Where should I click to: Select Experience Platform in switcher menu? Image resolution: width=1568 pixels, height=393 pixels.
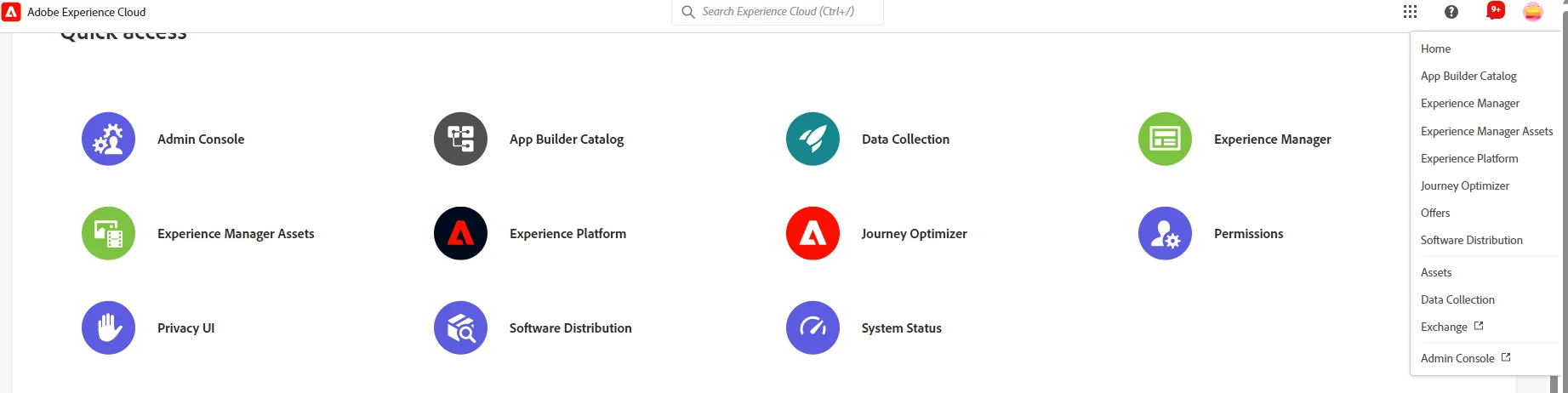tap(1469, 158)
